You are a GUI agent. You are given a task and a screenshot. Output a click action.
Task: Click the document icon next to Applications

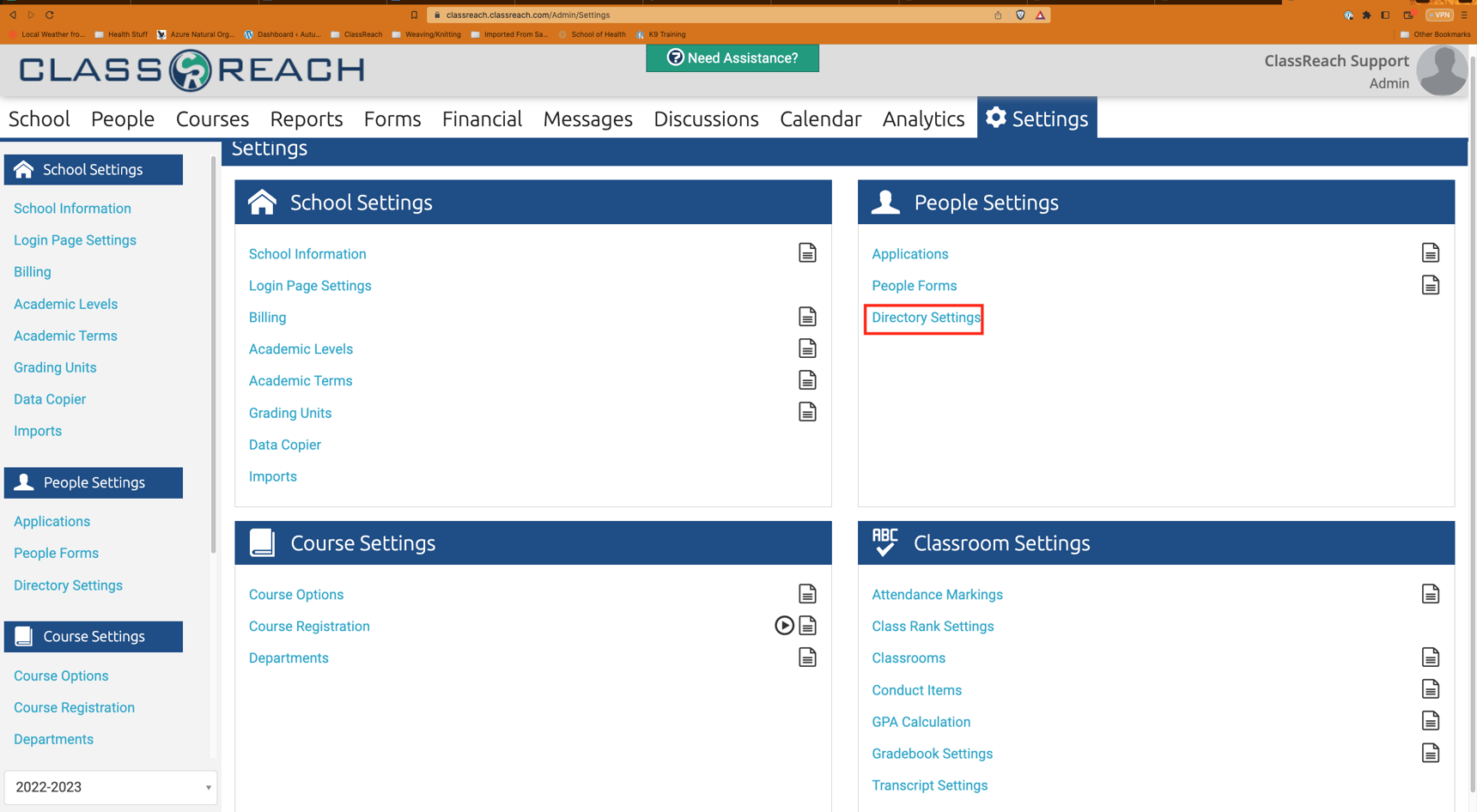(1431, 252)
